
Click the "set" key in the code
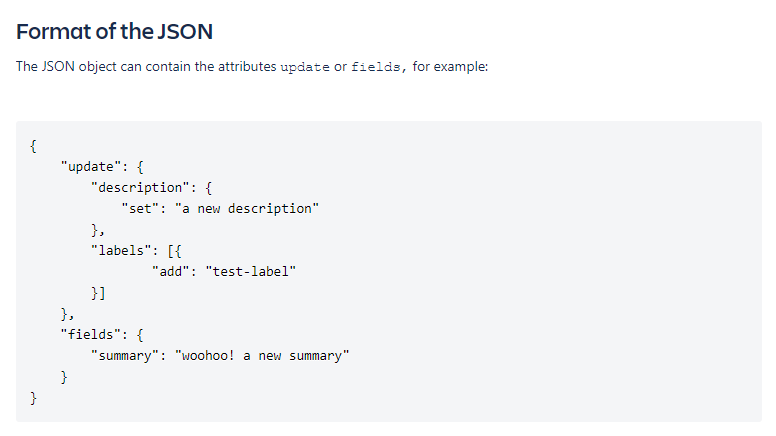tap(141, 209)
